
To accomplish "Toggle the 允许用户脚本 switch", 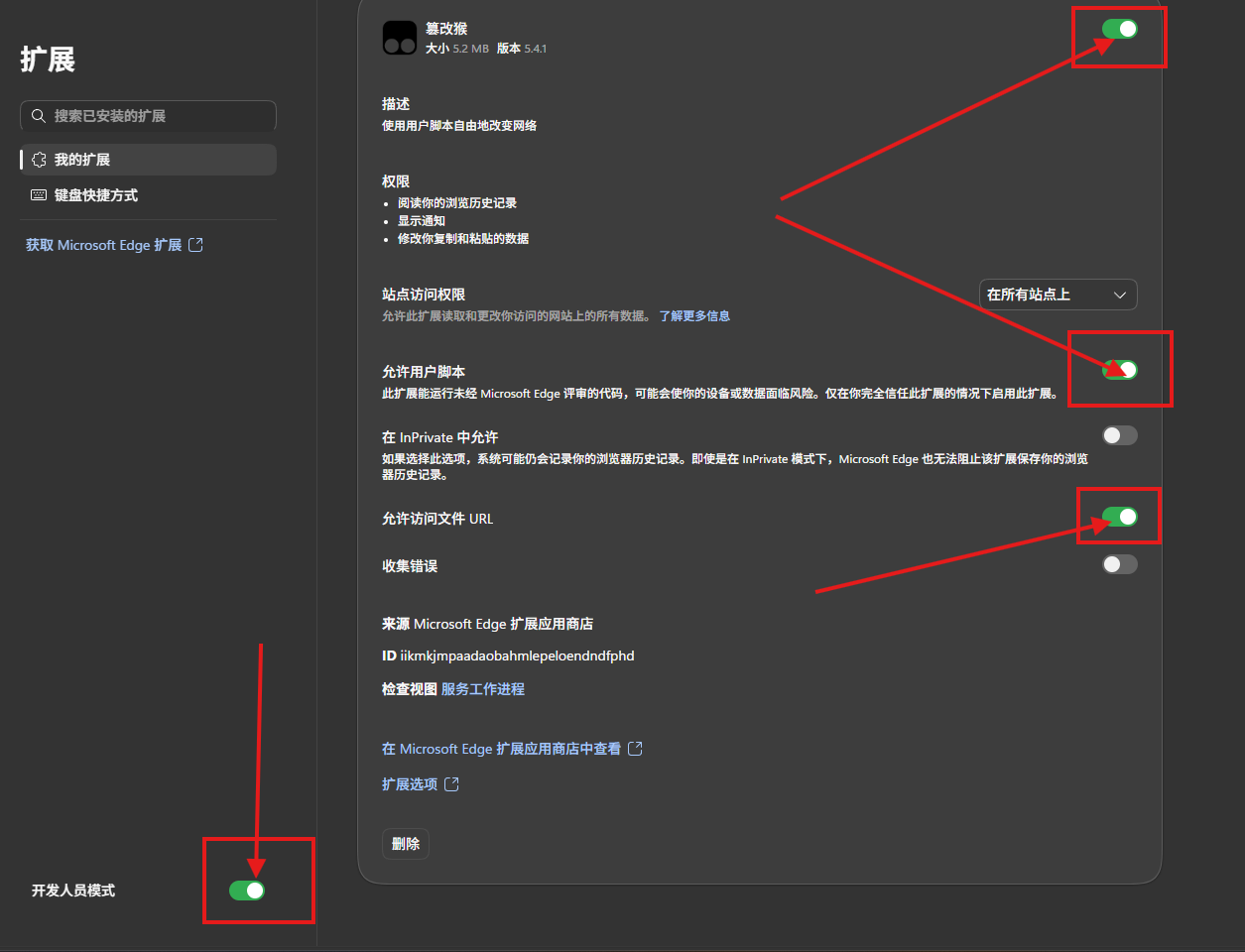I will point(1120,370).
